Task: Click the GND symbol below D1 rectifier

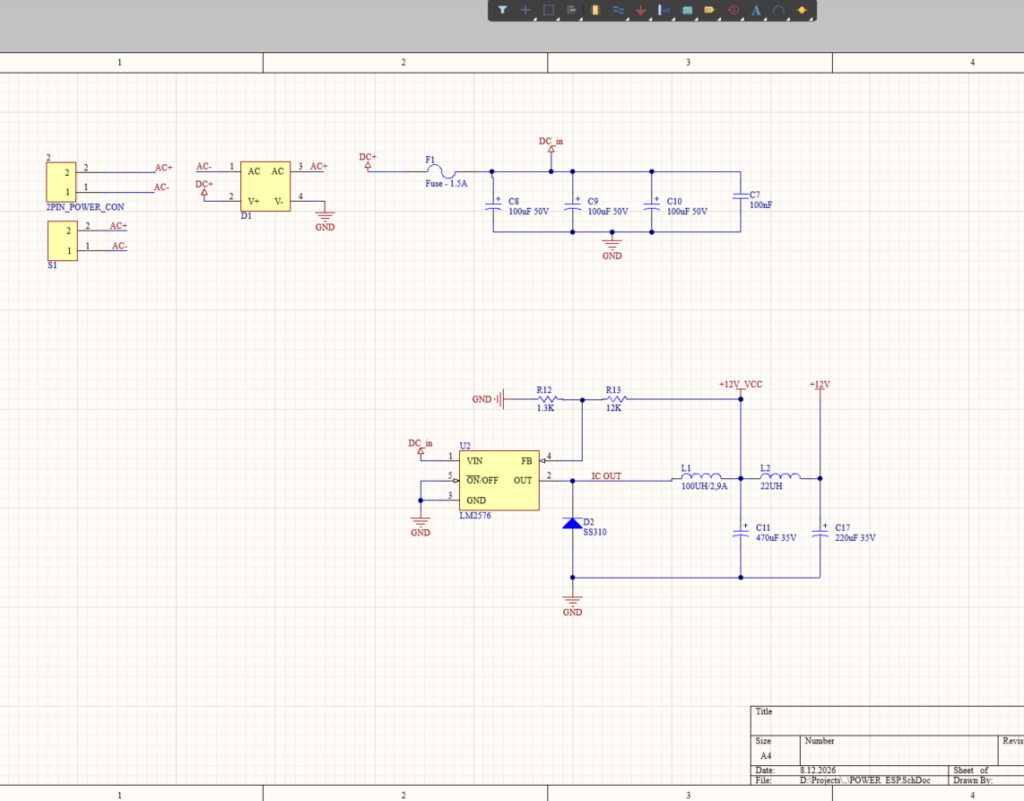Action: coord(325,220)
